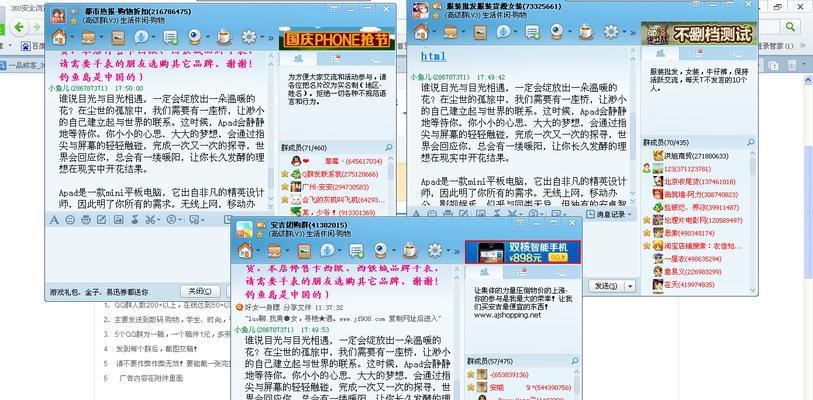
Task: Open group file share icon in 都市热报 window
Action: point(89,37)
